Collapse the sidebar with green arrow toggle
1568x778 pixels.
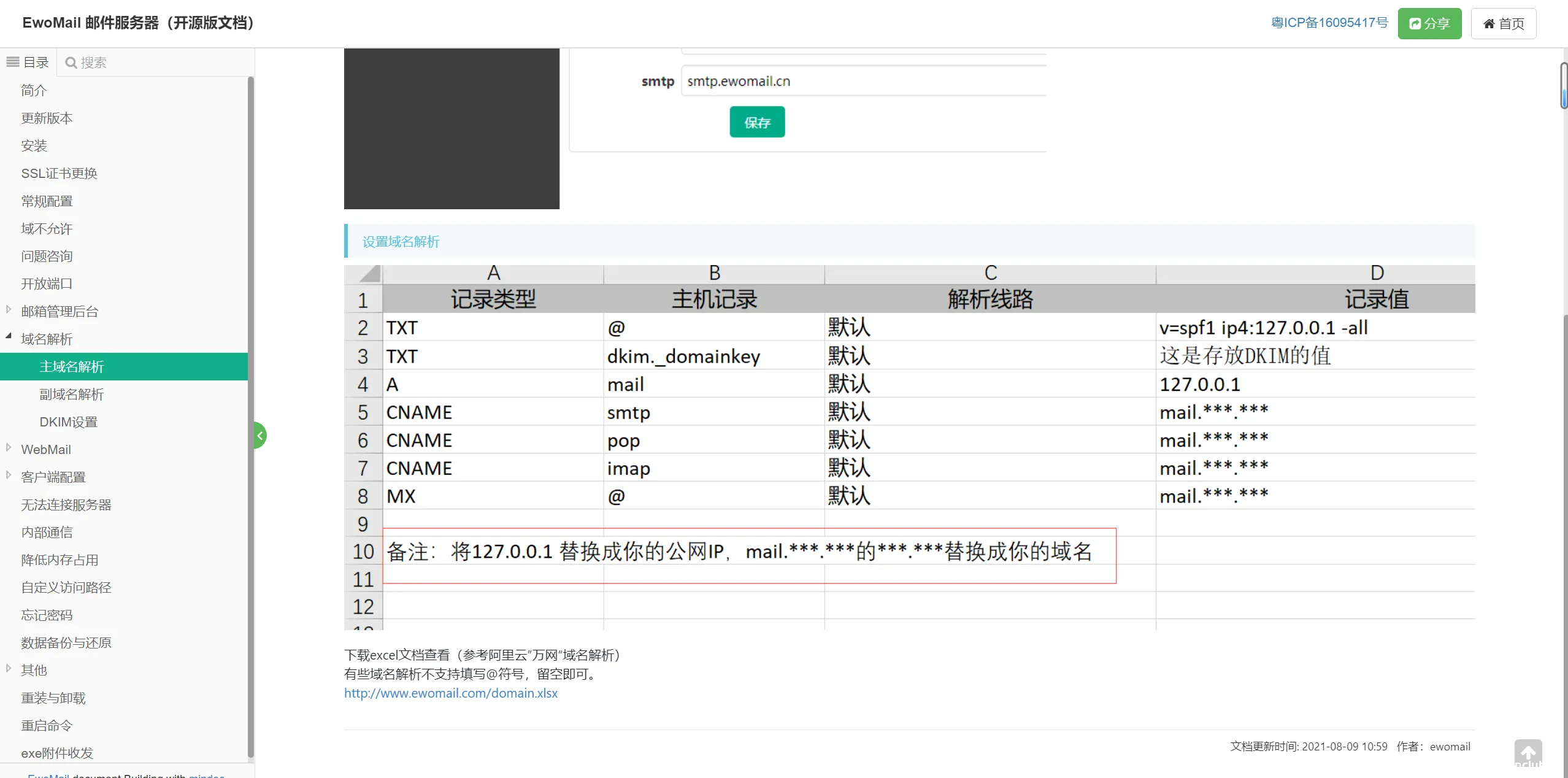(x=259, y=435)
